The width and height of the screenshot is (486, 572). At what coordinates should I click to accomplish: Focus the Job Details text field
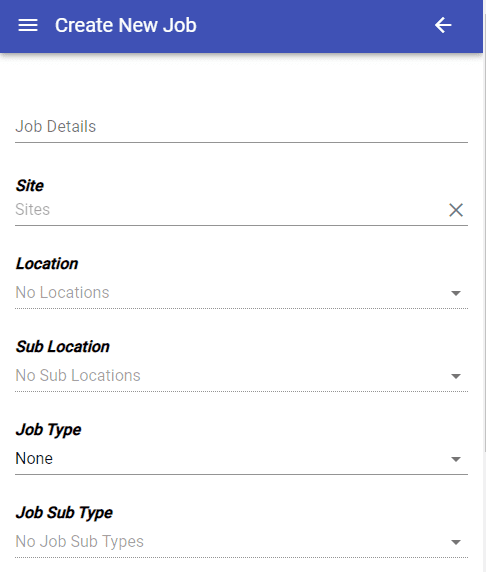coord(241,127)
